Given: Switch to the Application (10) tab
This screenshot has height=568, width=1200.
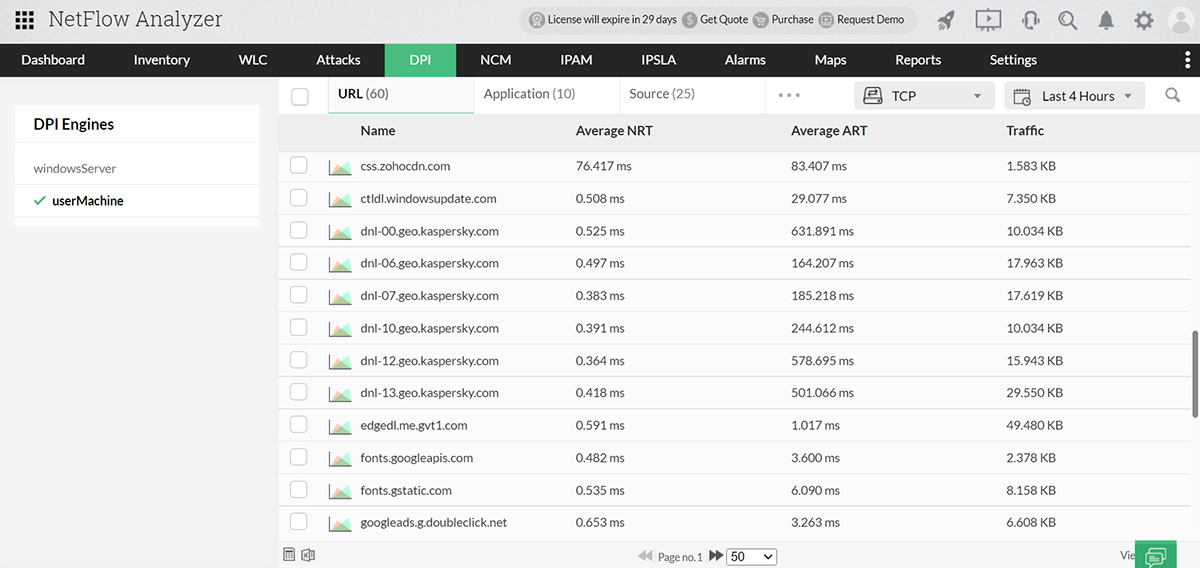Looking at the screenshot, I should [x=529, y=94].
